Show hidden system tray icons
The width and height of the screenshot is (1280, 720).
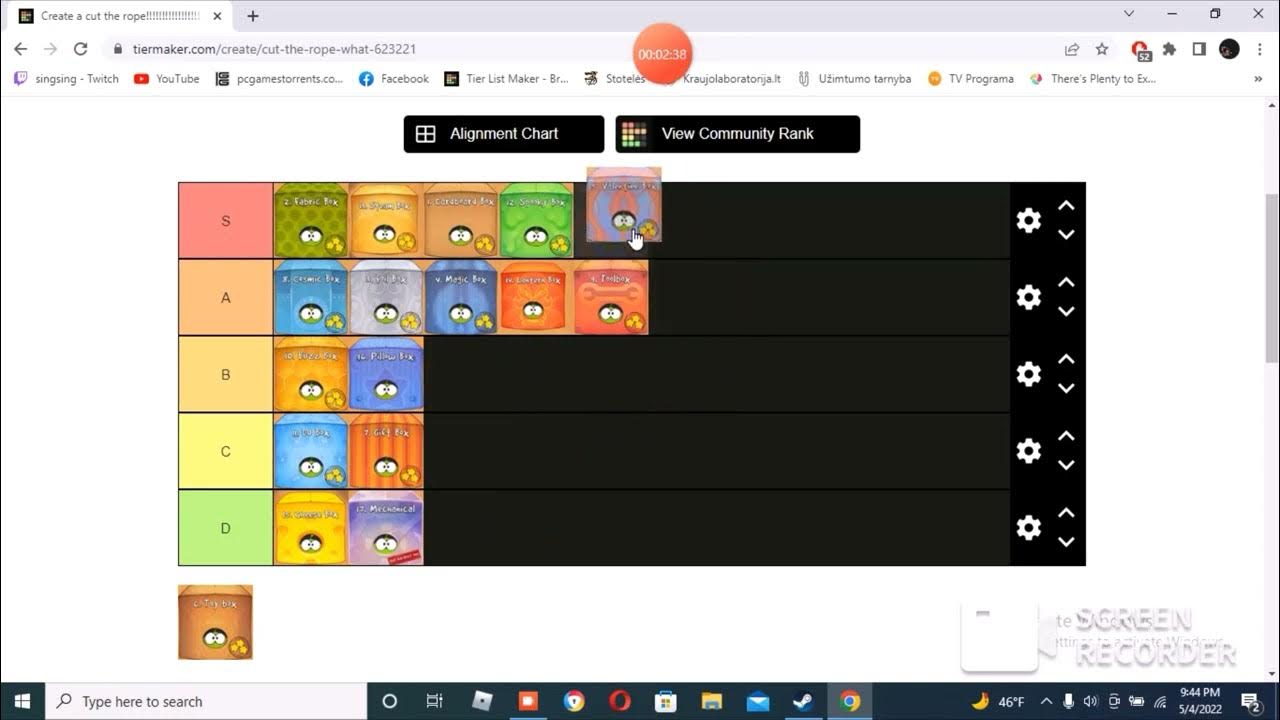tap(1046, 701)
